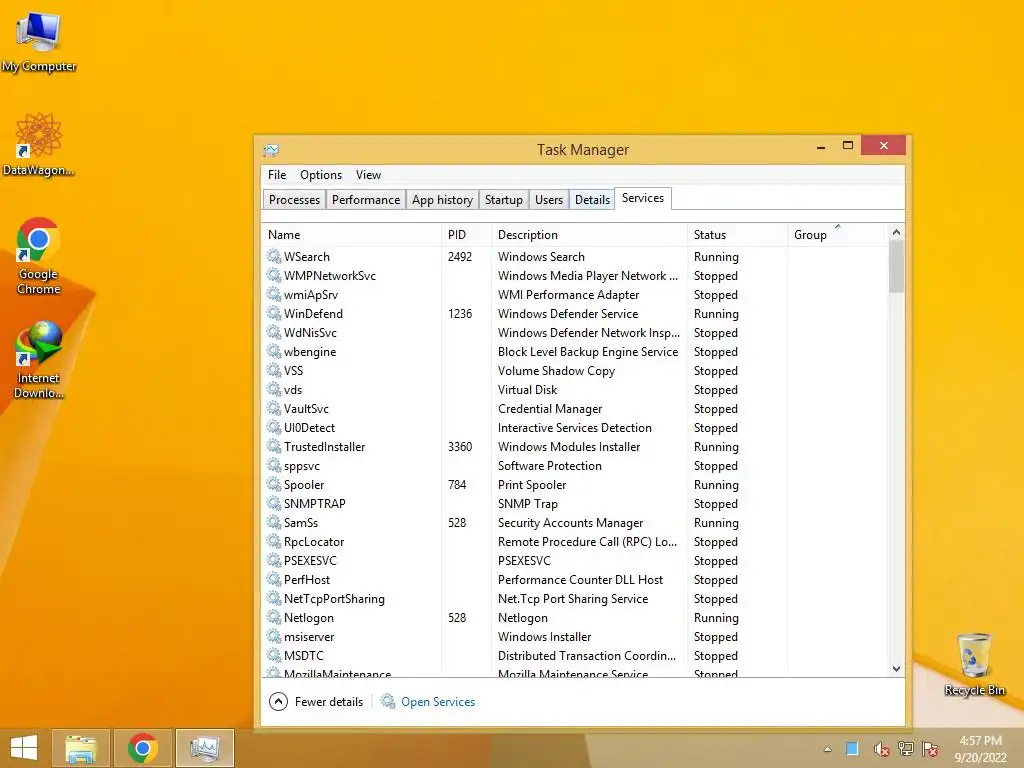Sort services by Status column
This screenshot has width=1024, height=768.
[x=737, y=234]
